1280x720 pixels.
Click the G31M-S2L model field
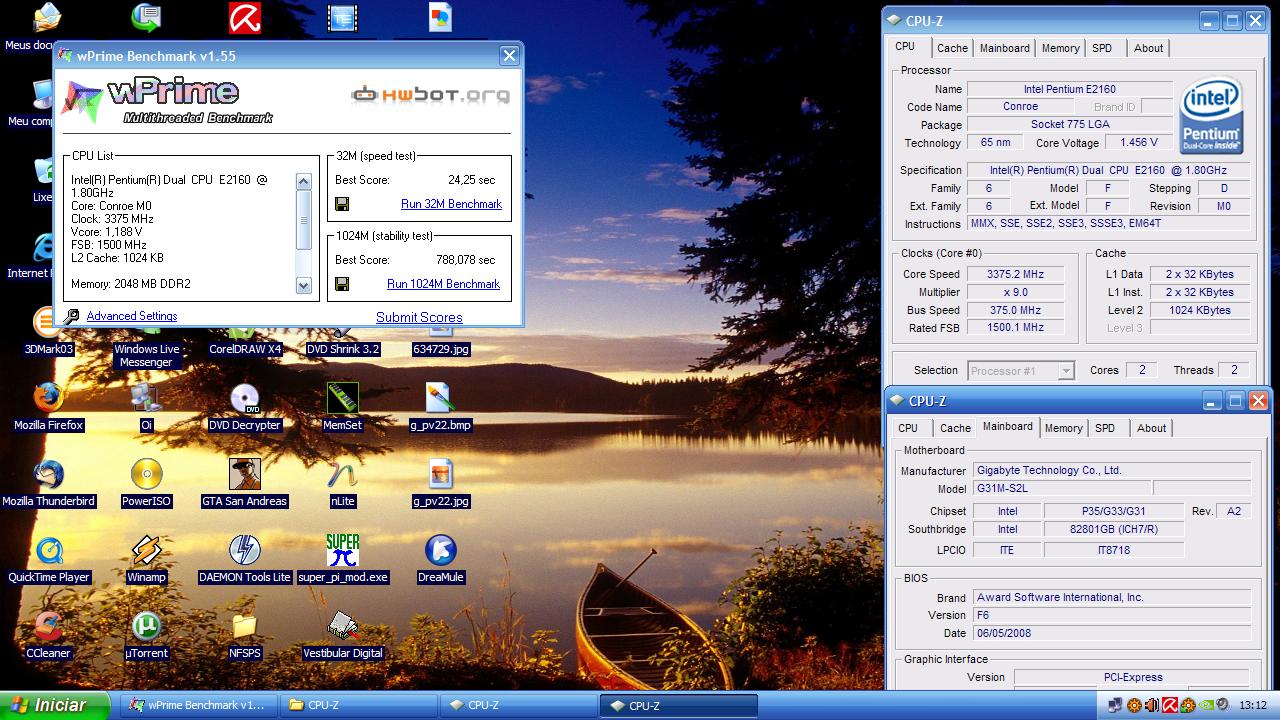(x=1061, y=489)
